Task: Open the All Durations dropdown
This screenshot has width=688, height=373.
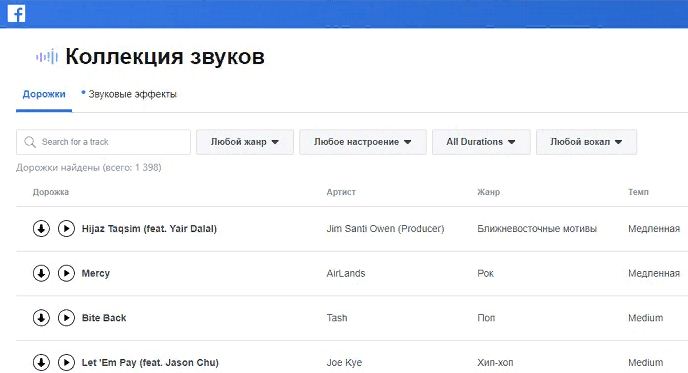Action: tap(481, 142)
